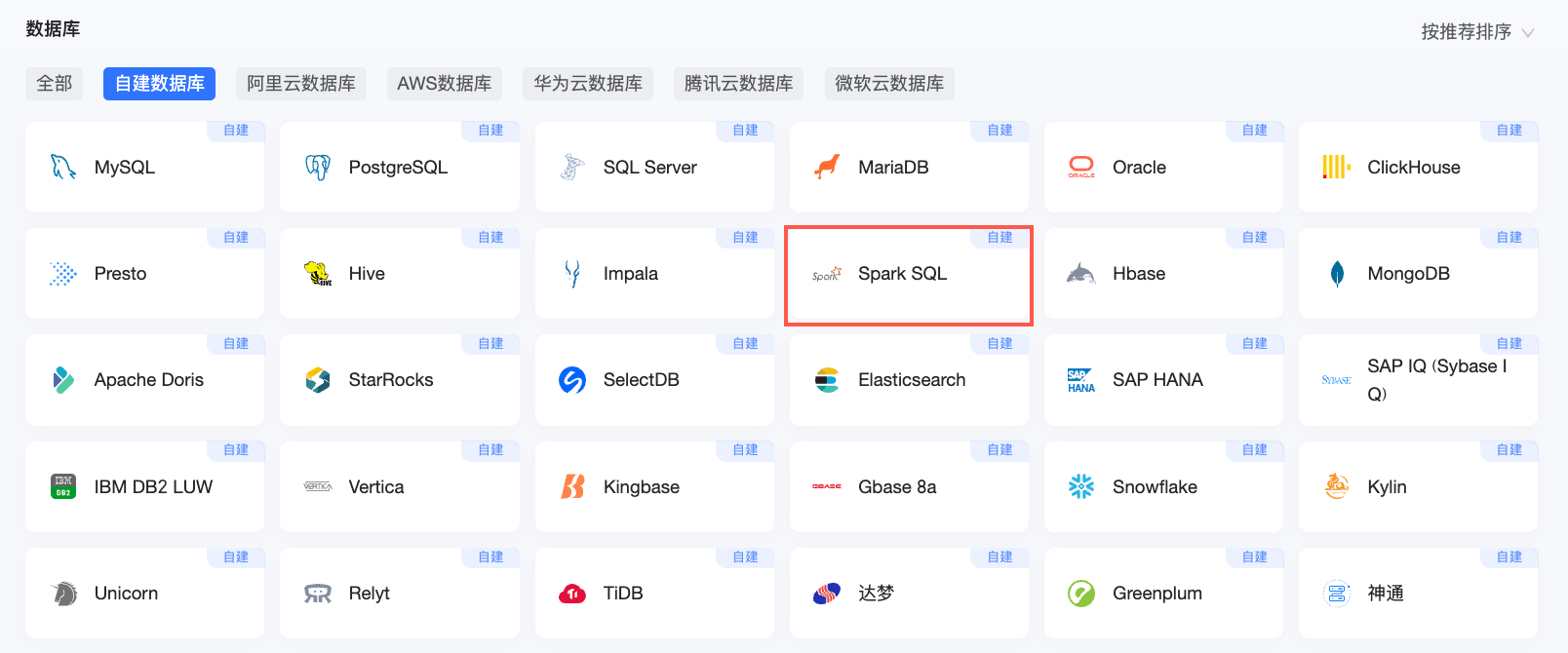Click the 神通 database icon
This screenshot has width=1568, height=653.
pyautogui.click(x=1337, y=594)
